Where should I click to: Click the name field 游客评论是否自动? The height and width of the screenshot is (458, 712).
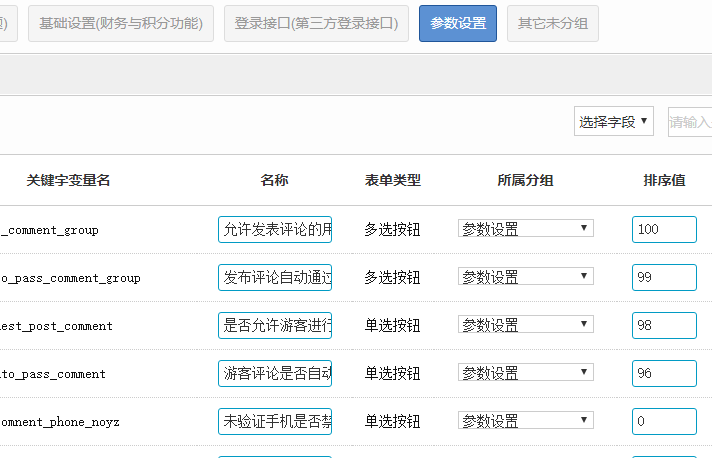[x=275, y=373]
